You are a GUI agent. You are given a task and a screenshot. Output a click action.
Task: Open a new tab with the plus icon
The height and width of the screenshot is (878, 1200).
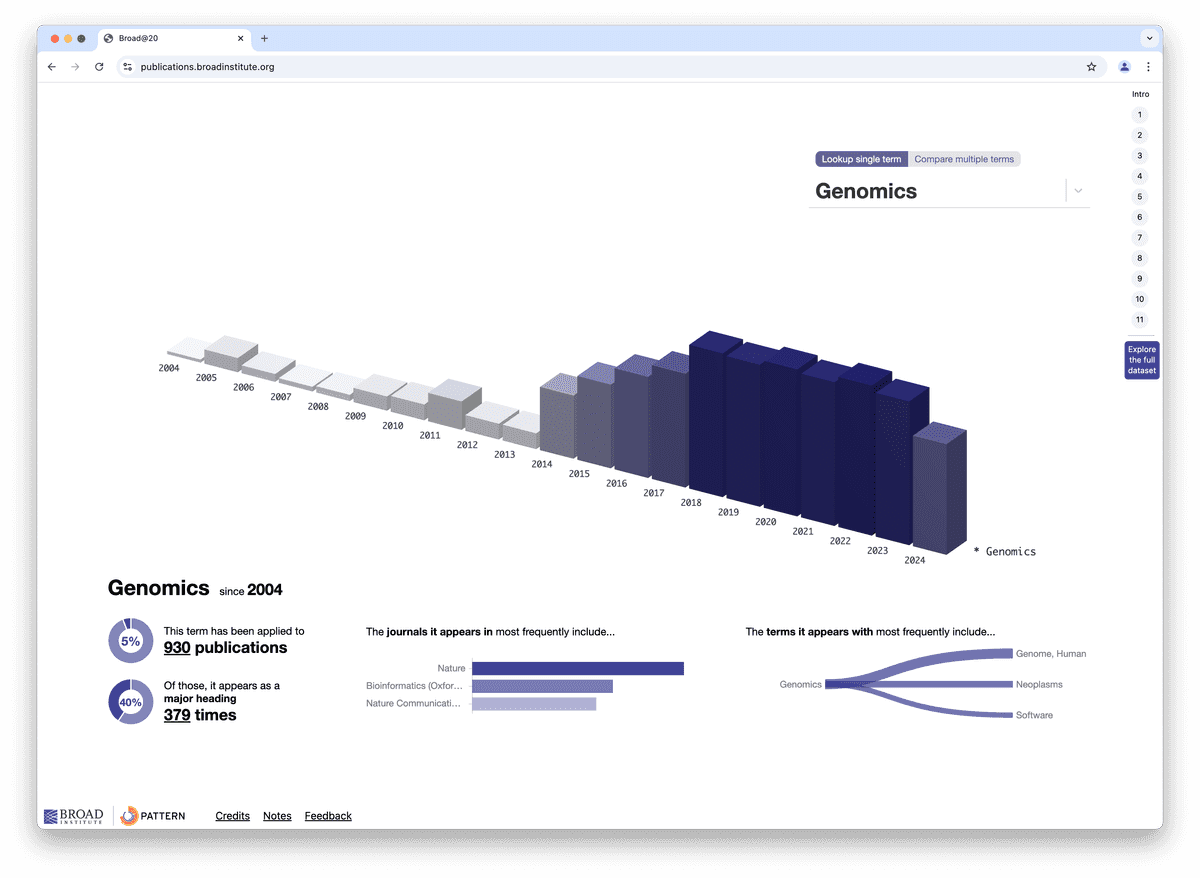(x=263, y=38)
